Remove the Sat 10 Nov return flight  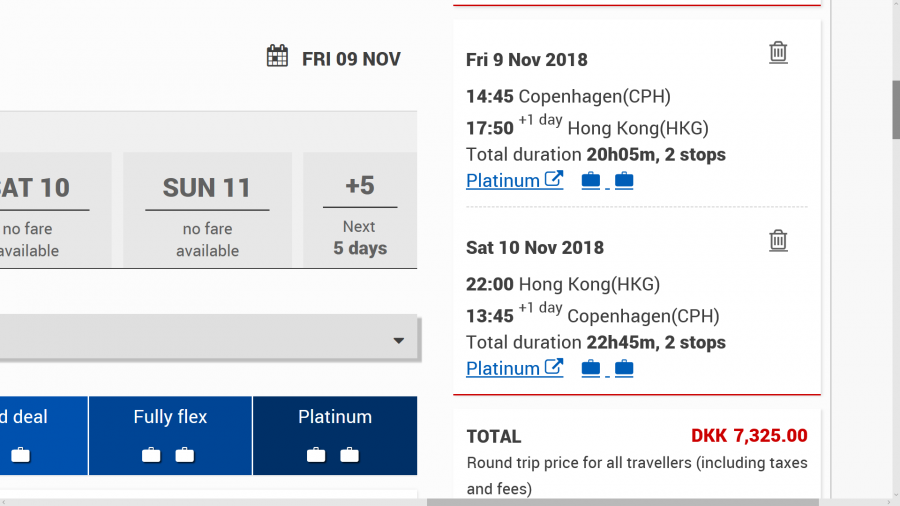tap(778, 241)
